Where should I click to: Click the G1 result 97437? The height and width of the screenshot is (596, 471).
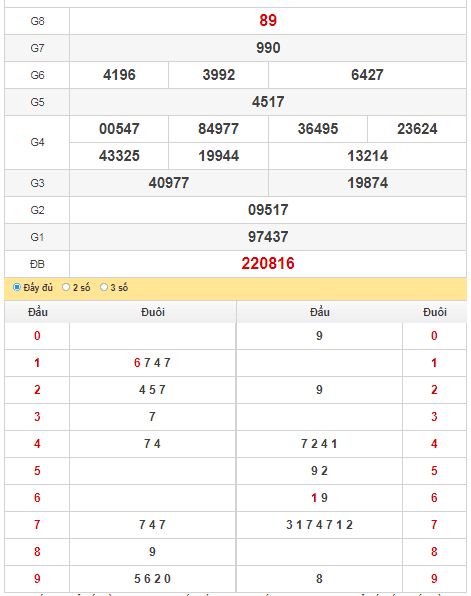268,237
